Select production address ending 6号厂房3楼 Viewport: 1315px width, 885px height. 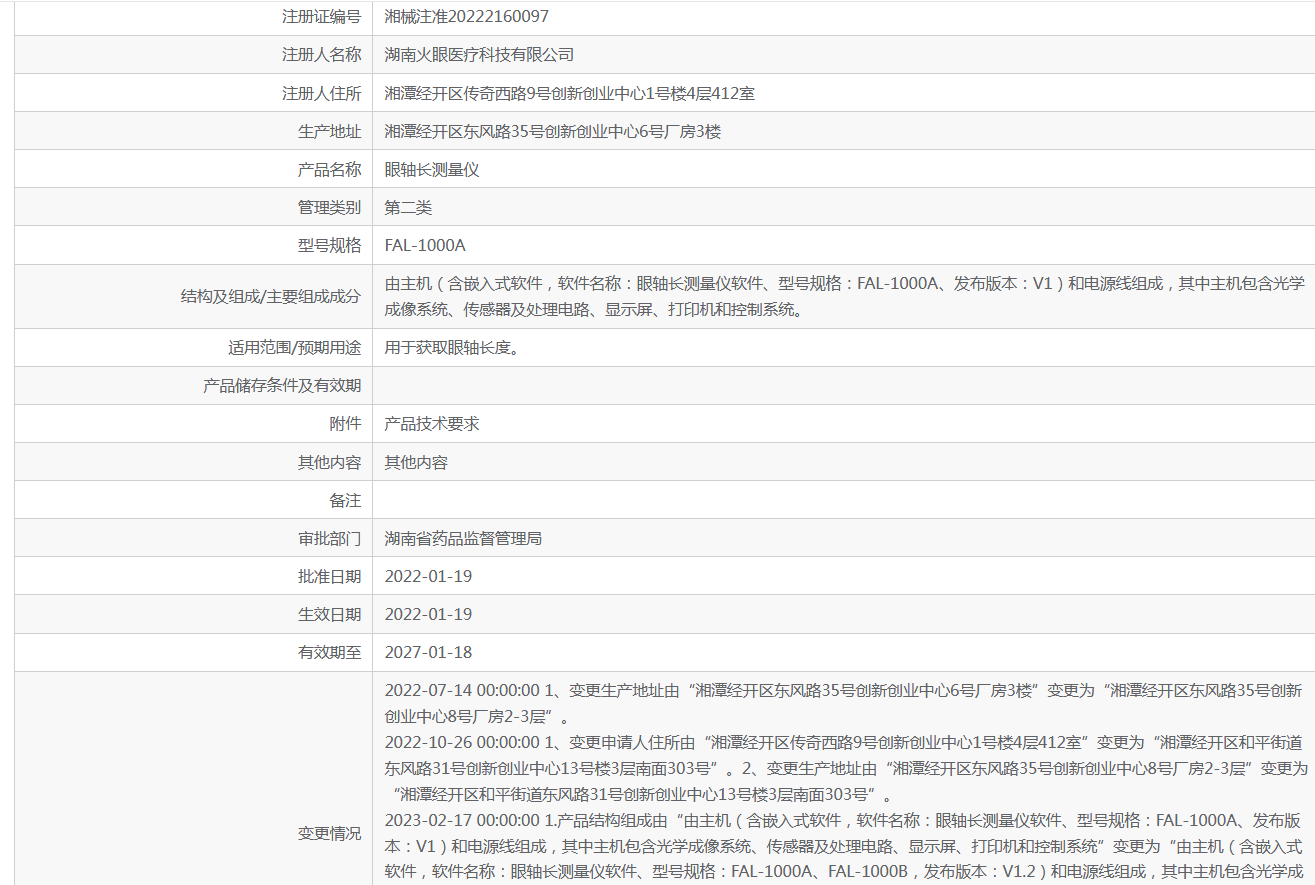pos(553,131)
